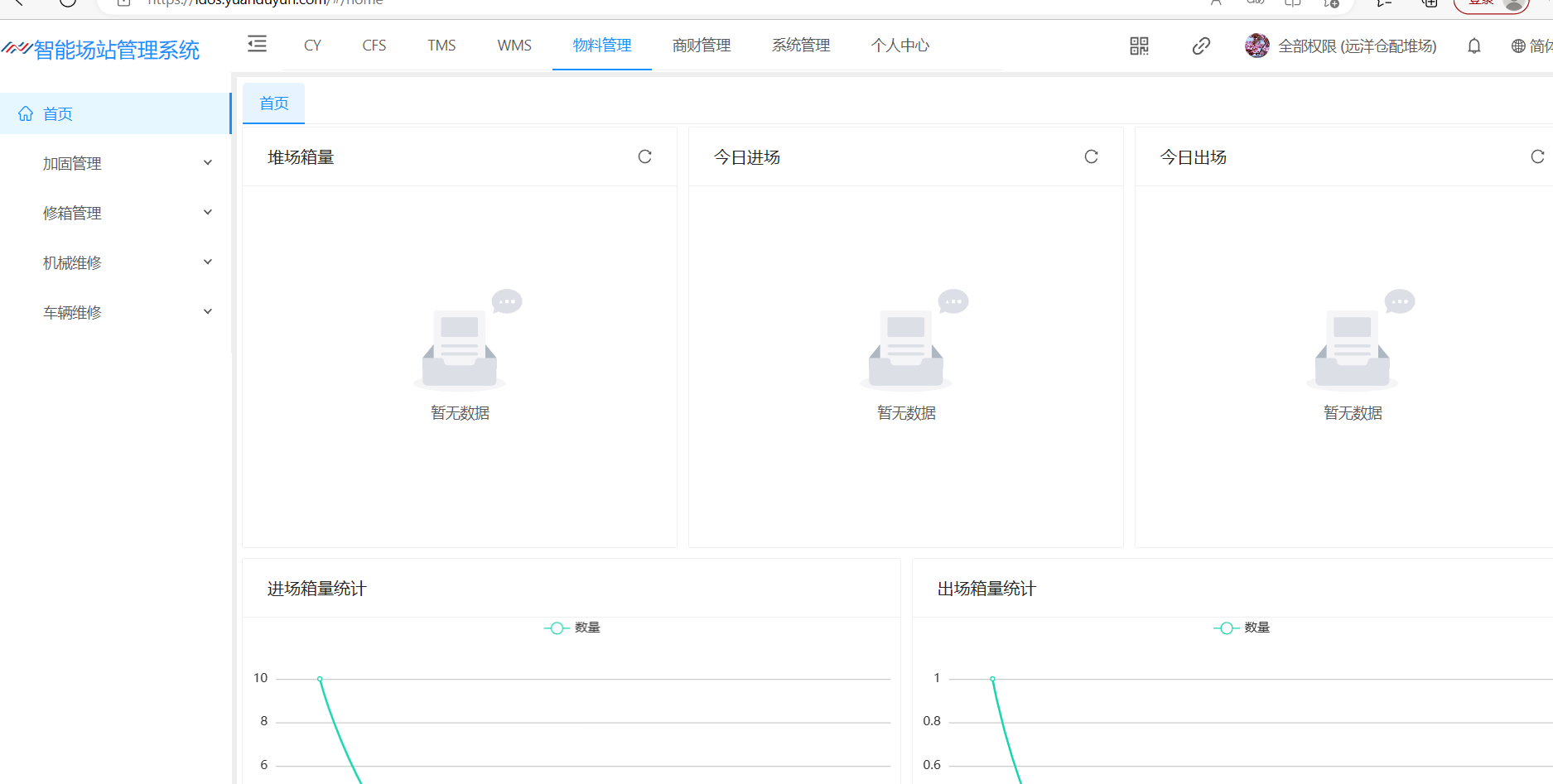Click the 智能场站管理系统 logo title

[116, 51]
